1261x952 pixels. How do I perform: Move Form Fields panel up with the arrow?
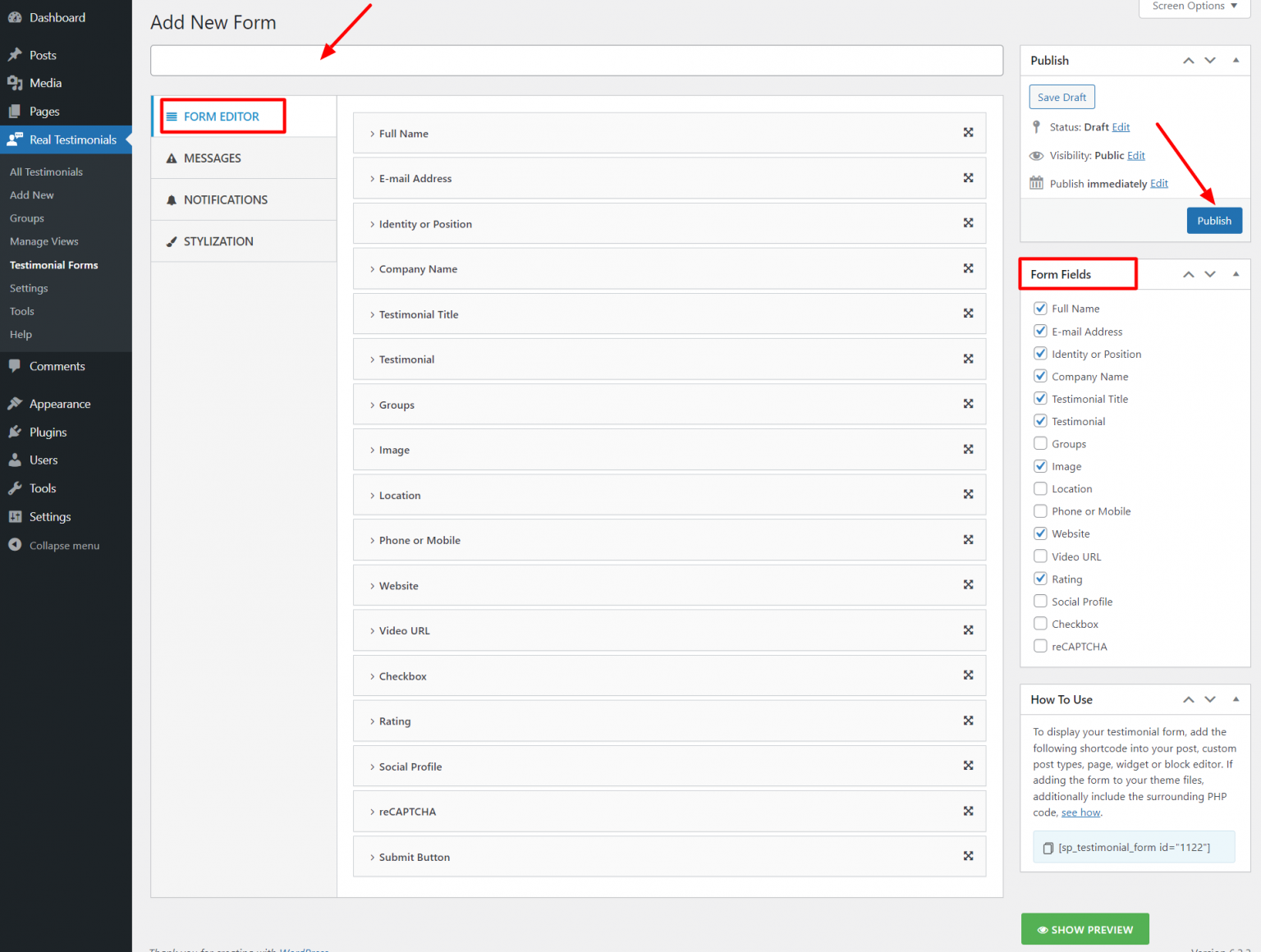point(1188,273)
